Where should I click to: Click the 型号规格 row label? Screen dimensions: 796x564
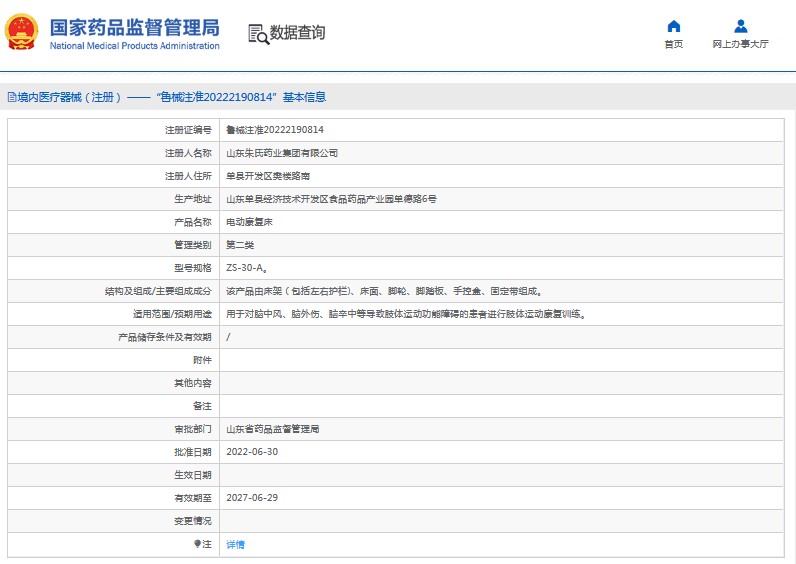192,268
